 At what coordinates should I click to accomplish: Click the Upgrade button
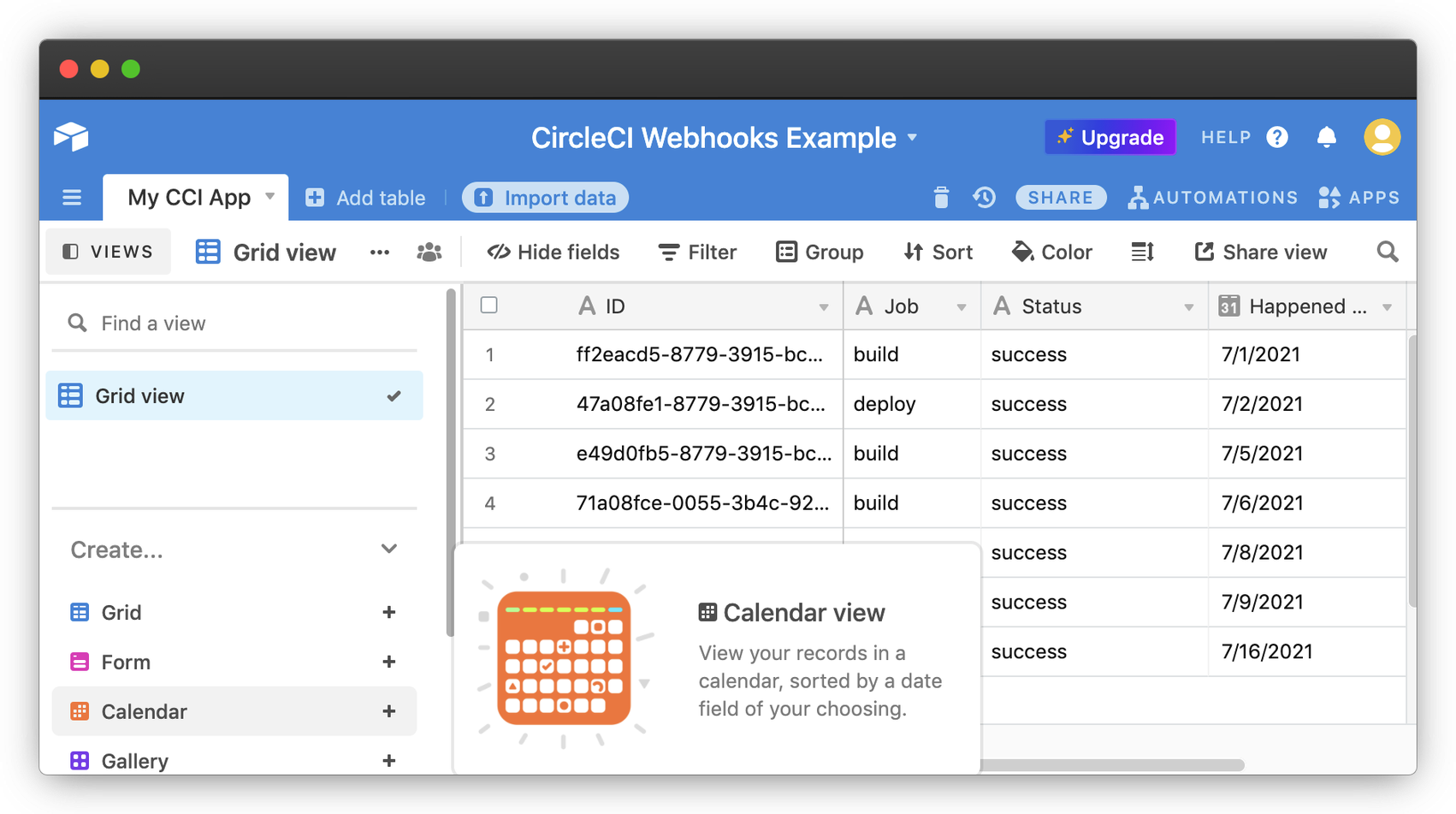point(1110,137)
